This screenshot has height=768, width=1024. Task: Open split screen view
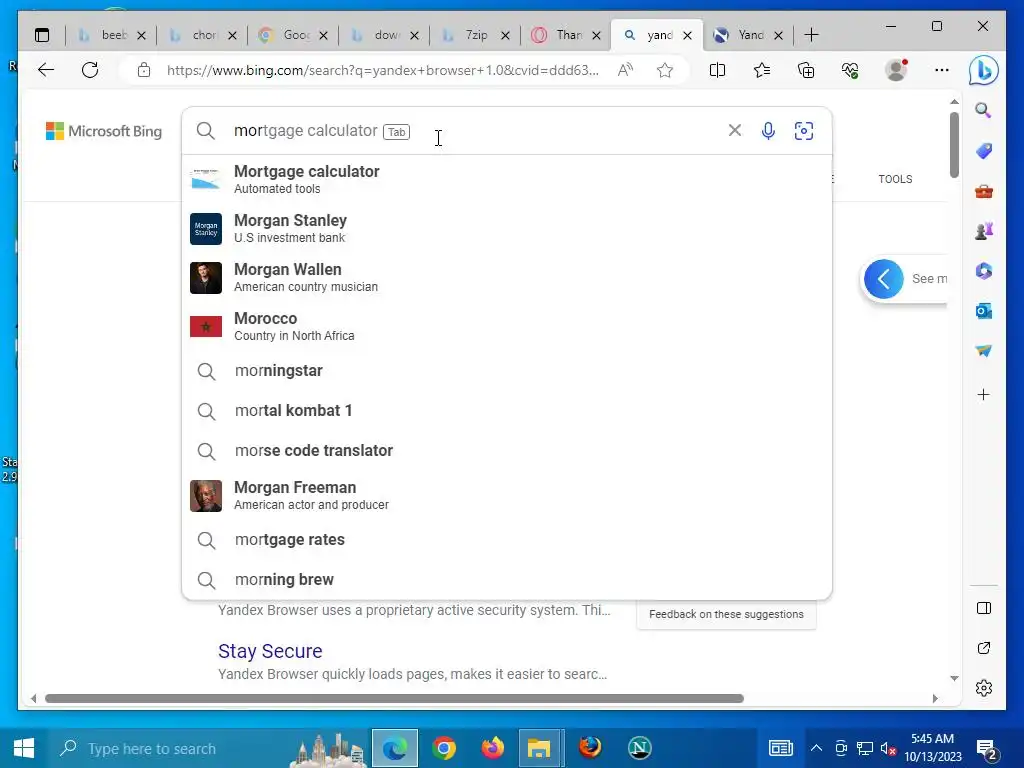pos(717,70)
